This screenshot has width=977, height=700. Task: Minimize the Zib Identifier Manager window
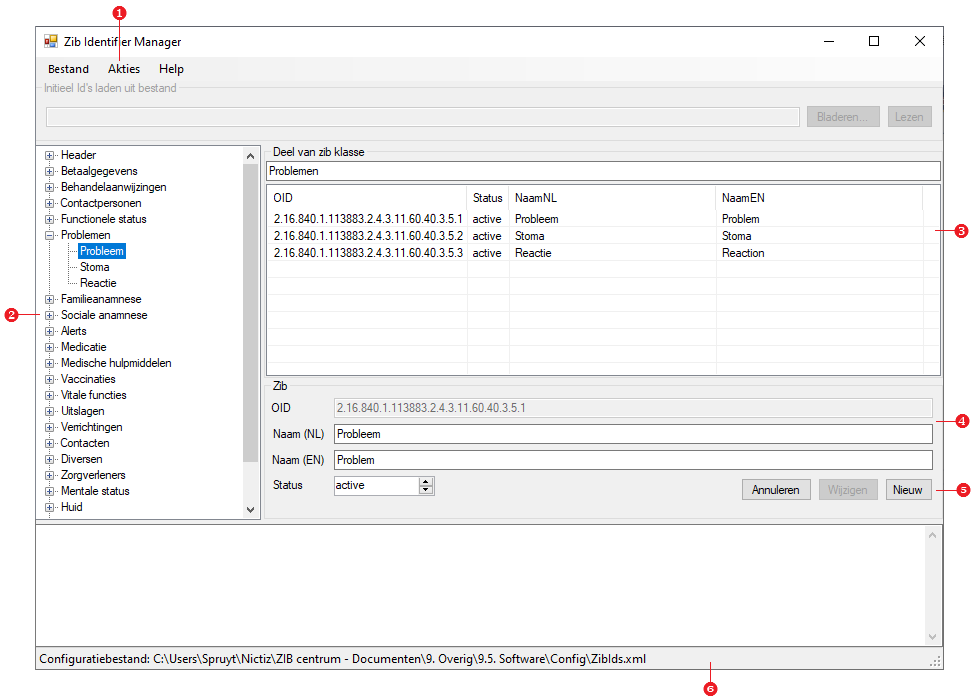(829, 41)
